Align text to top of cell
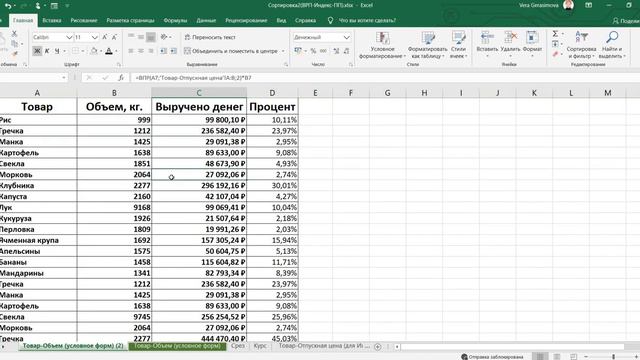 [x=131, y=37]
